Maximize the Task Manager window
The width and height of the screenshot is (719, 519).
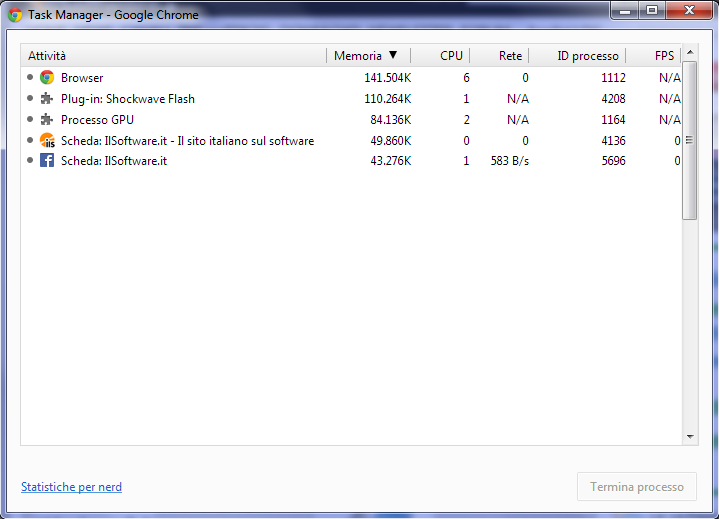pos(652,11)
